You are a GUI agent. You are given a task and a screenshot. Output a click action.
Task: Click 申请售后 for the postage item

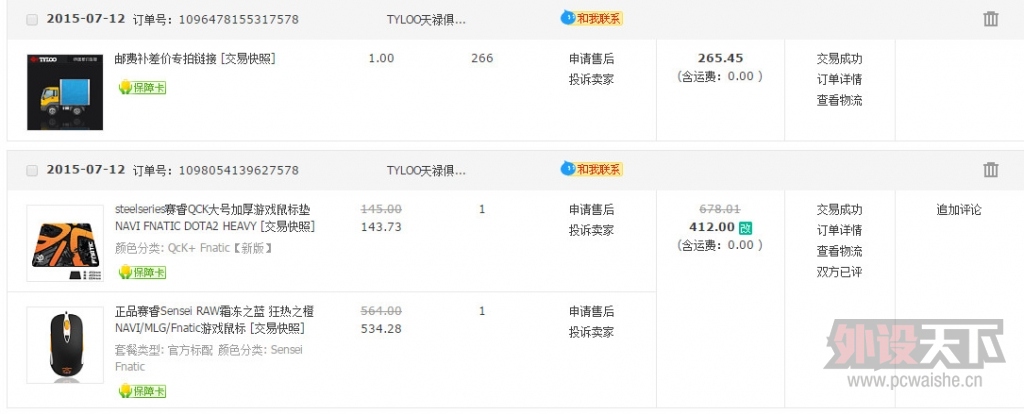pos(591,59)
